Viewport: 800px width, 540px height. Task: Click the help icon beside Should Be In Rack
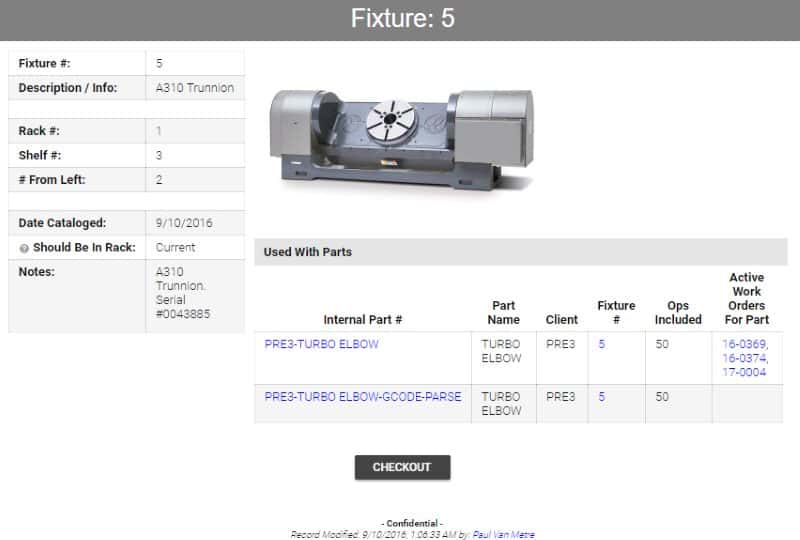pos(24,249)
